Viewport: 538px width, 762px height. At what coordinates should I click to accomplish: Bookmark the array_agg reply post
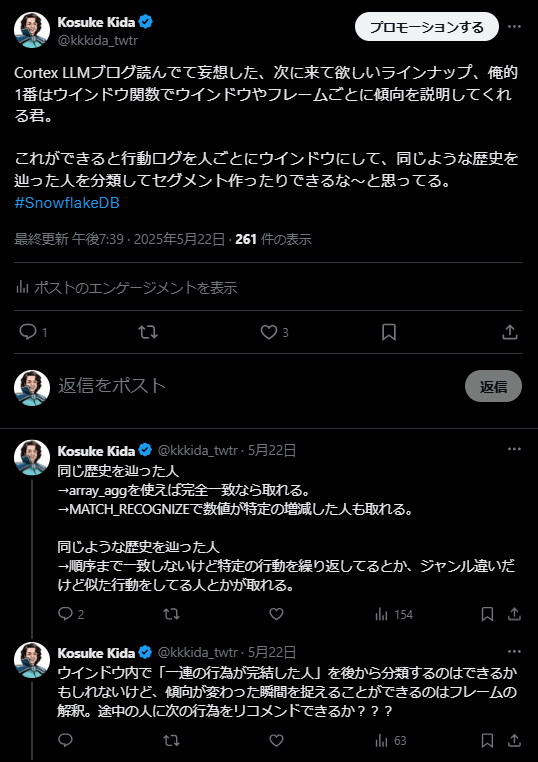click(x=487, y=614)
